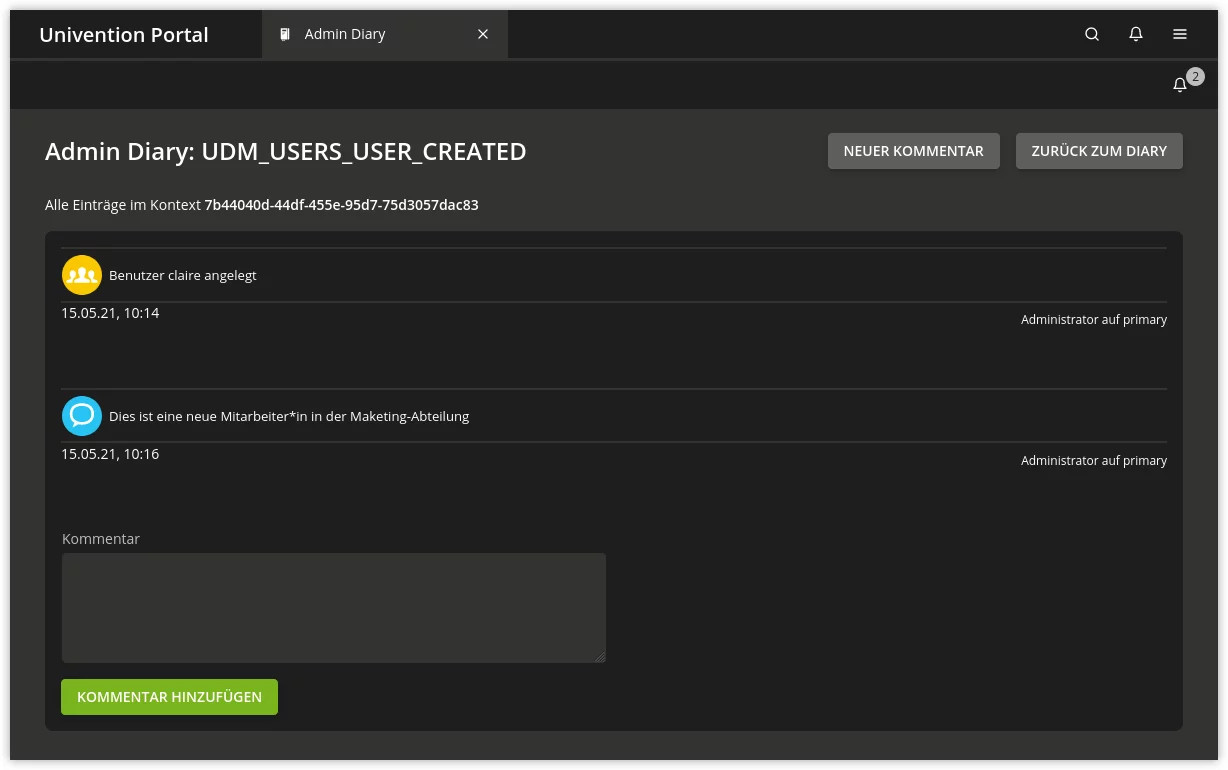Viewport: 1228px width, 770px height.
Task: Go to Univention Portal home
Action: coord(124,35)
